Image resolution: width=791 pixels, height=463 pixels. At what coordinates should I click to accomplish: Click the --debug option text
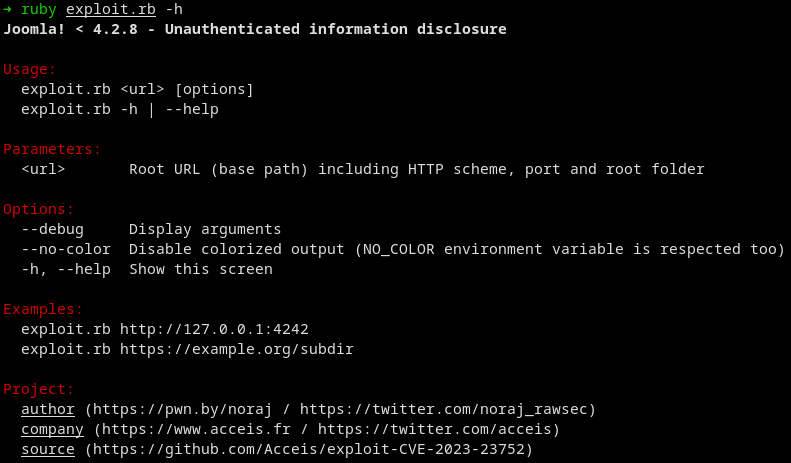[52, 229]
